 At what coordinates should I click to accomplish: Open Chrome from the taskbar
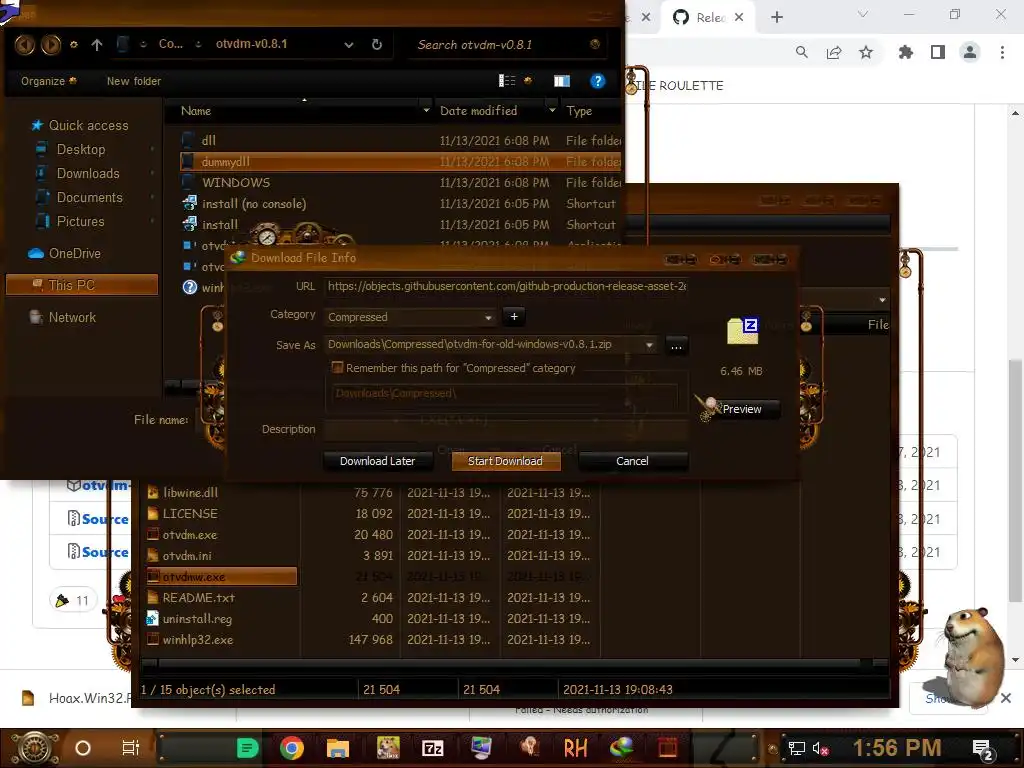tap(292, 748)
